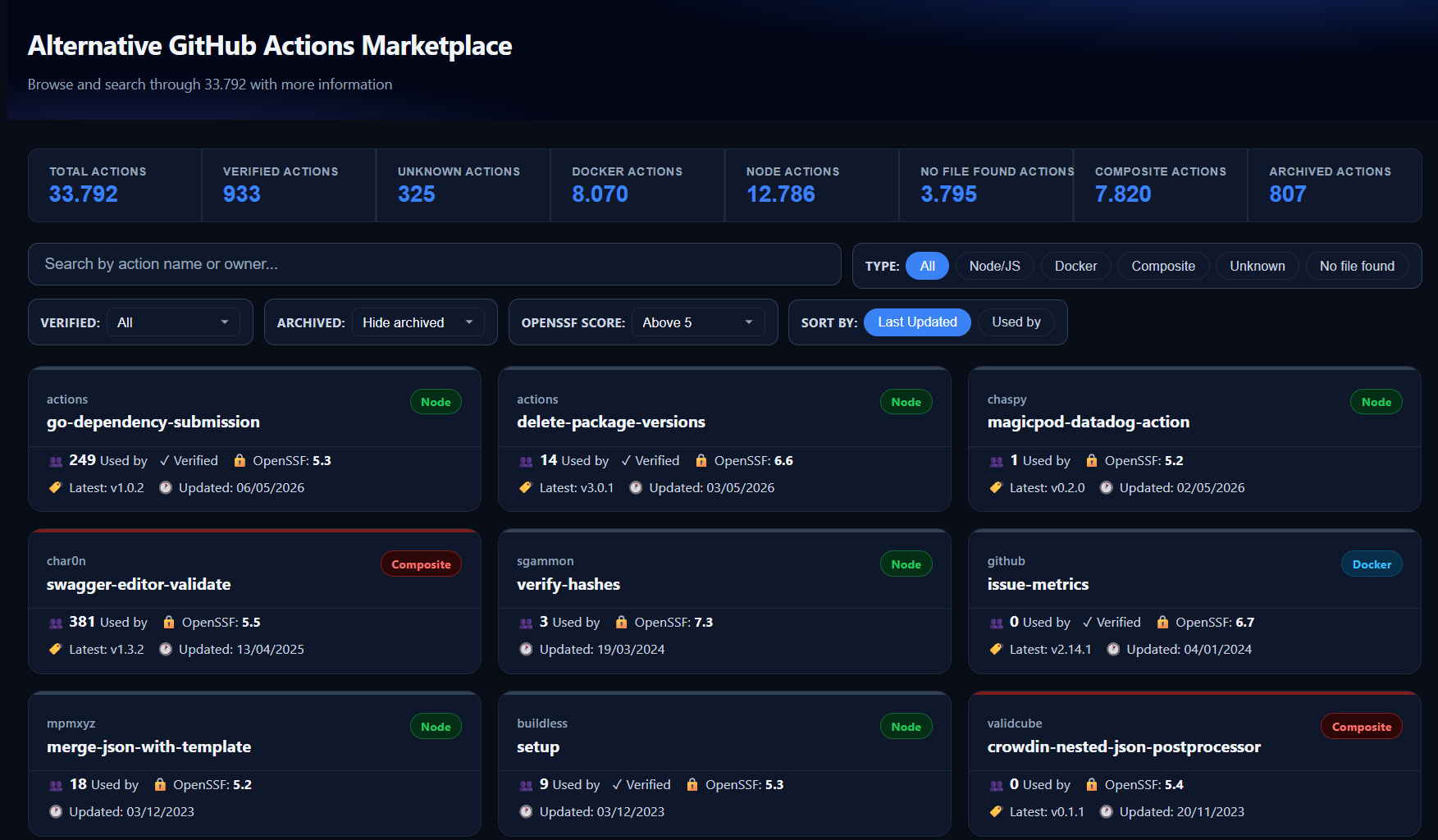Click the users icon beside 381 Used by
1438x840 pixels.
coord(56,623)
